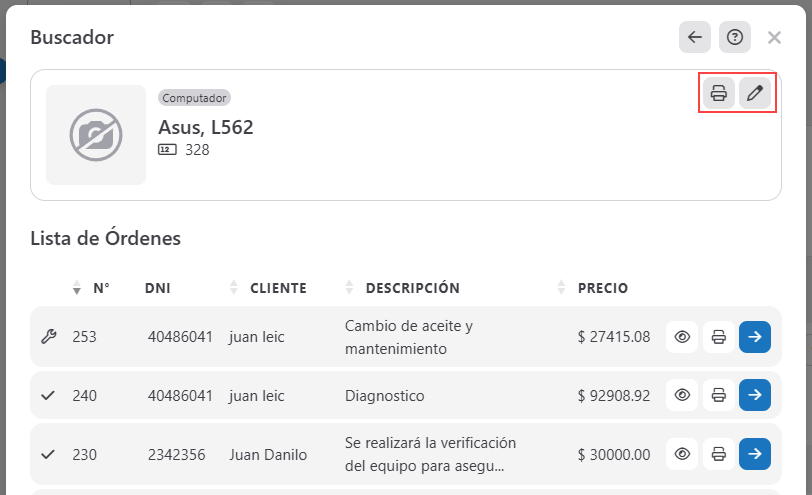View order 253 with the eye icon
This screenshot has width=812, height=495.
click(x=683, y=337)
